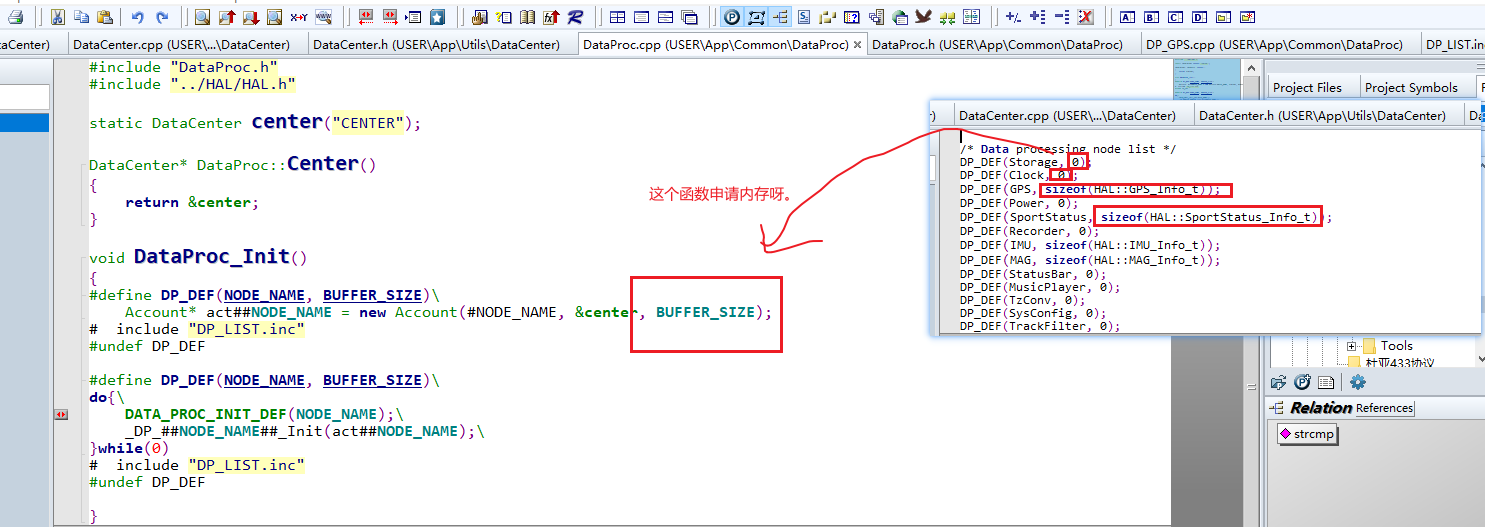This screenshot has height=527, width=1485.
Task: Click the www web search icon
Action: pos(323,17)
